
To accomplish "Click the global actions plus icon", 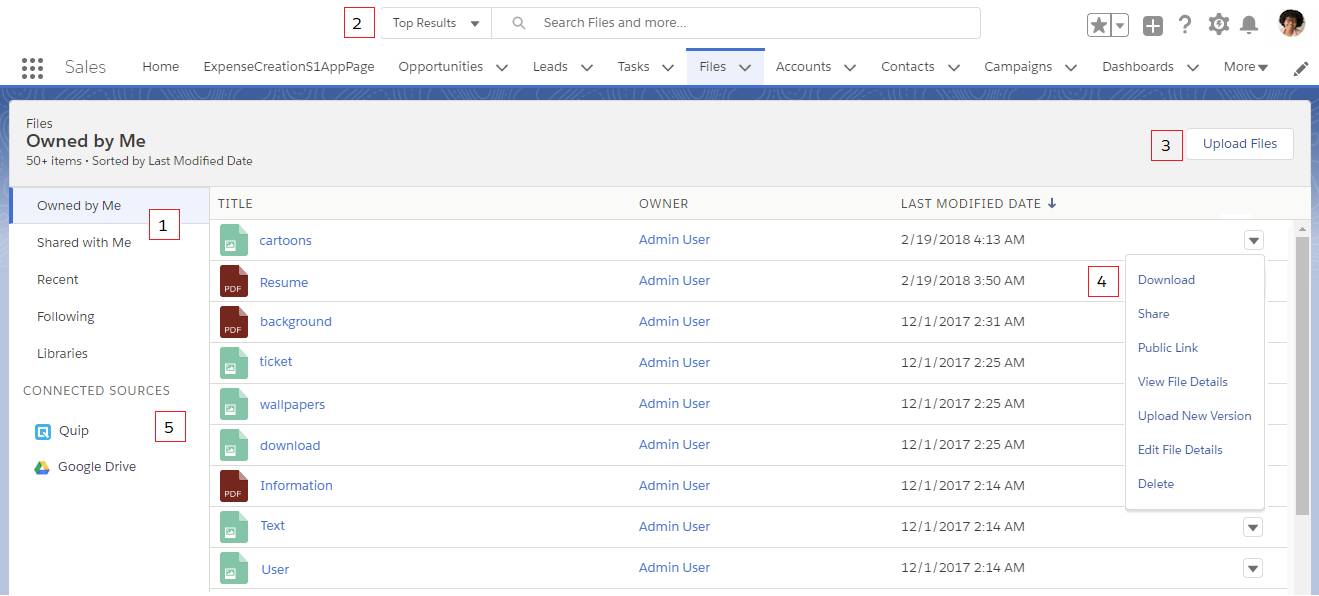I will tap(1153, 26).
